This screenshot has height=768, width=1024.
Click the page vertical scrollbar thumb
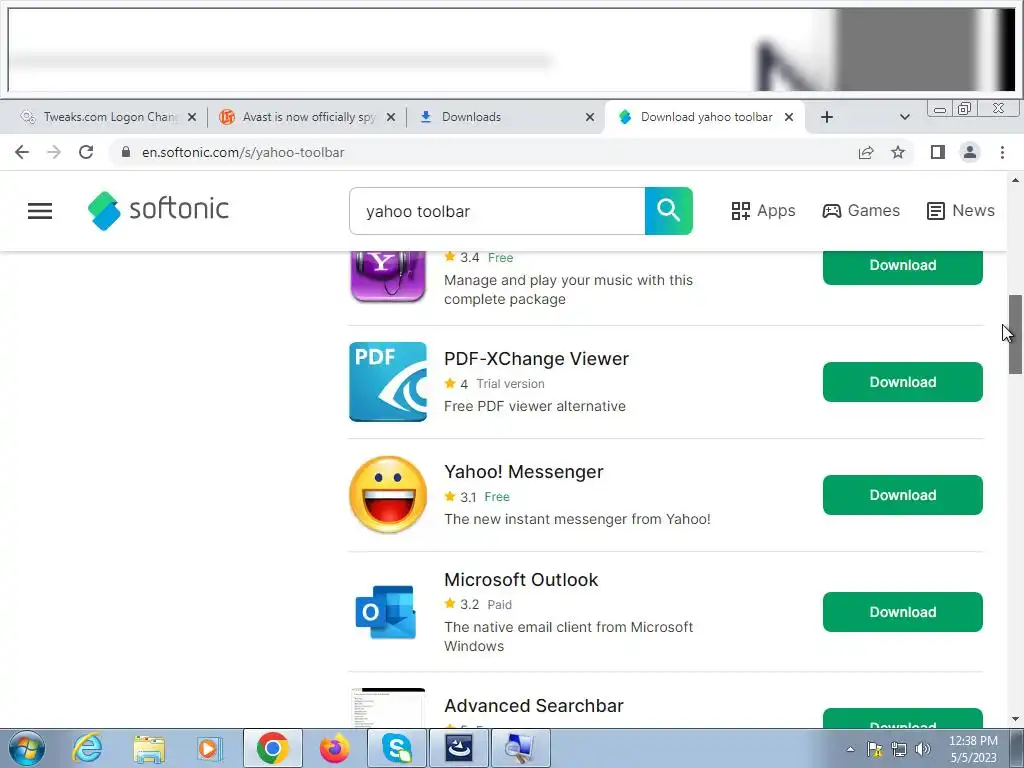[1015, 334]
